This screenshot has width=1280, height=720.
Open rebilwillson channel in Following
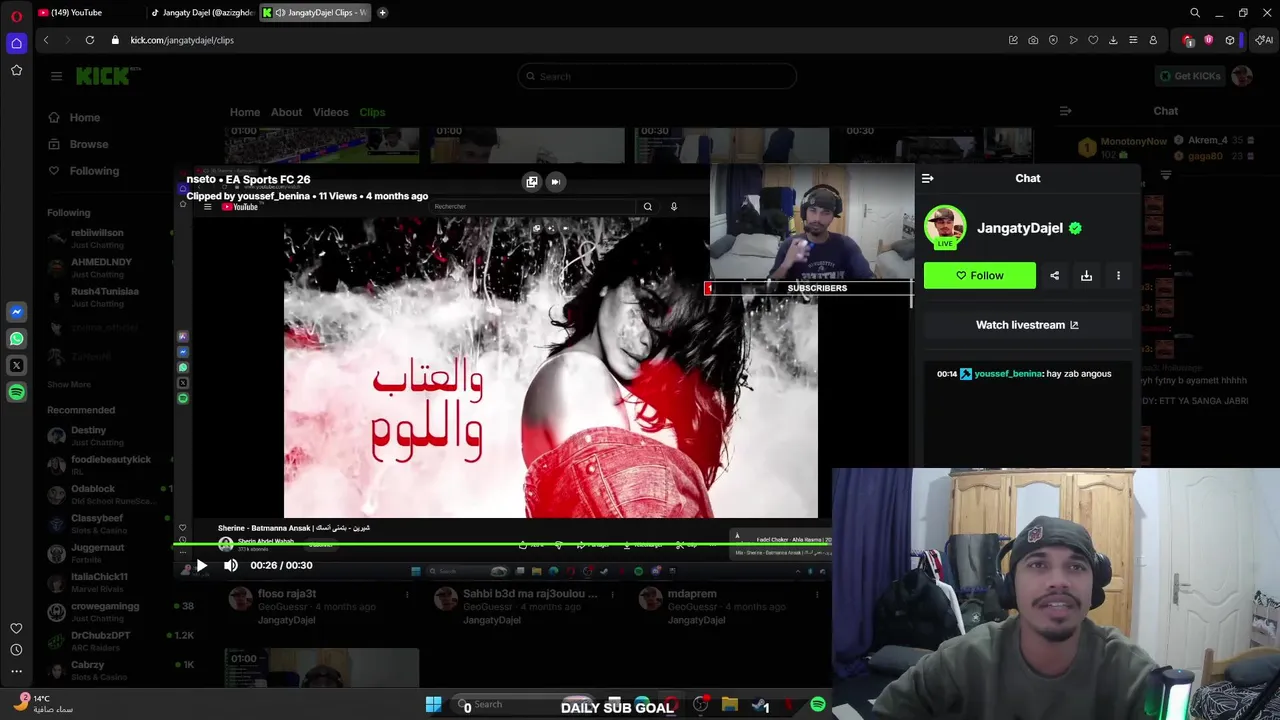(x=98, y=238)
